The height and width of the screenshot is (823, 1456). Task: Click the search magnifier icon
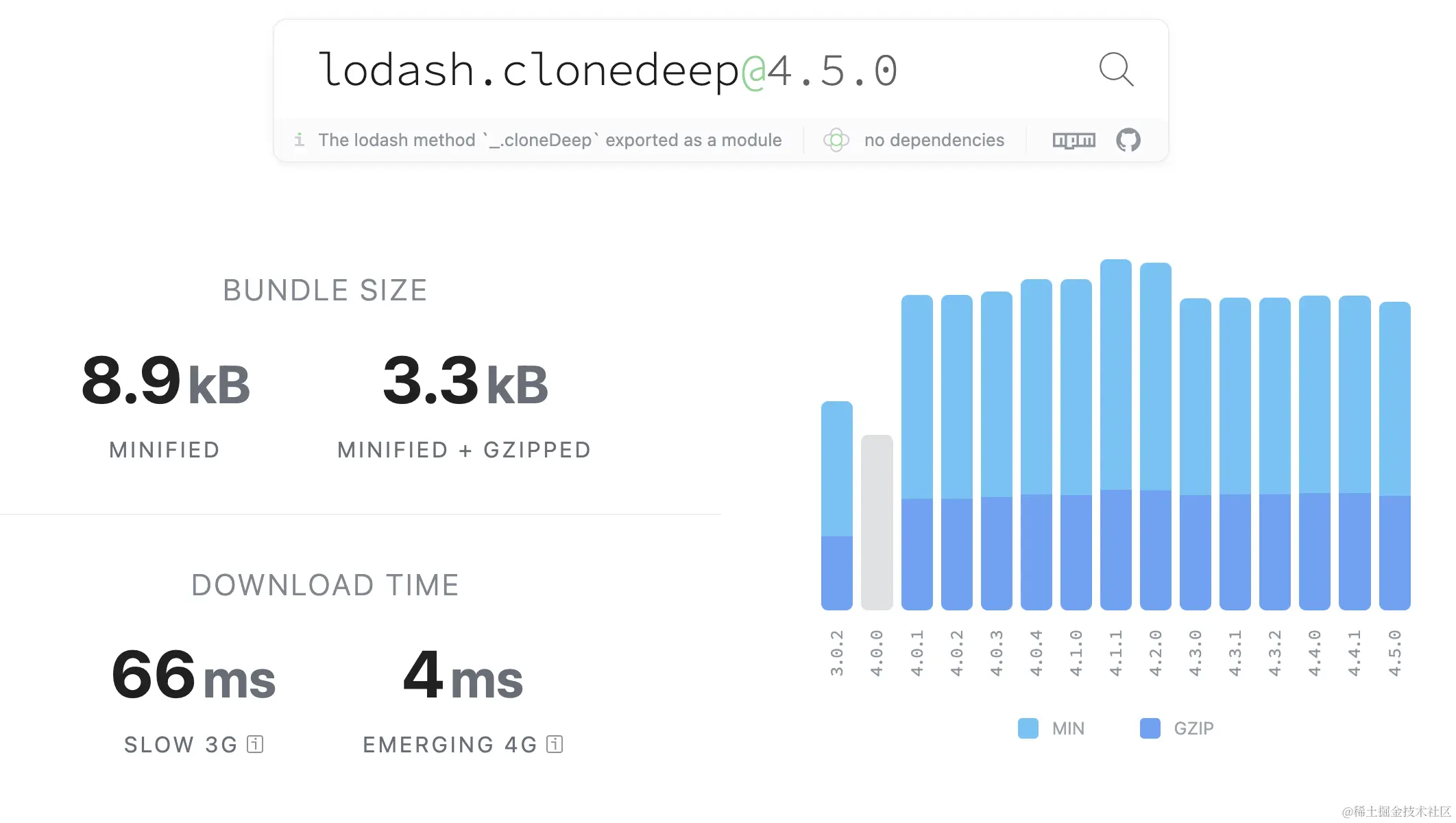pos(1116,69)
